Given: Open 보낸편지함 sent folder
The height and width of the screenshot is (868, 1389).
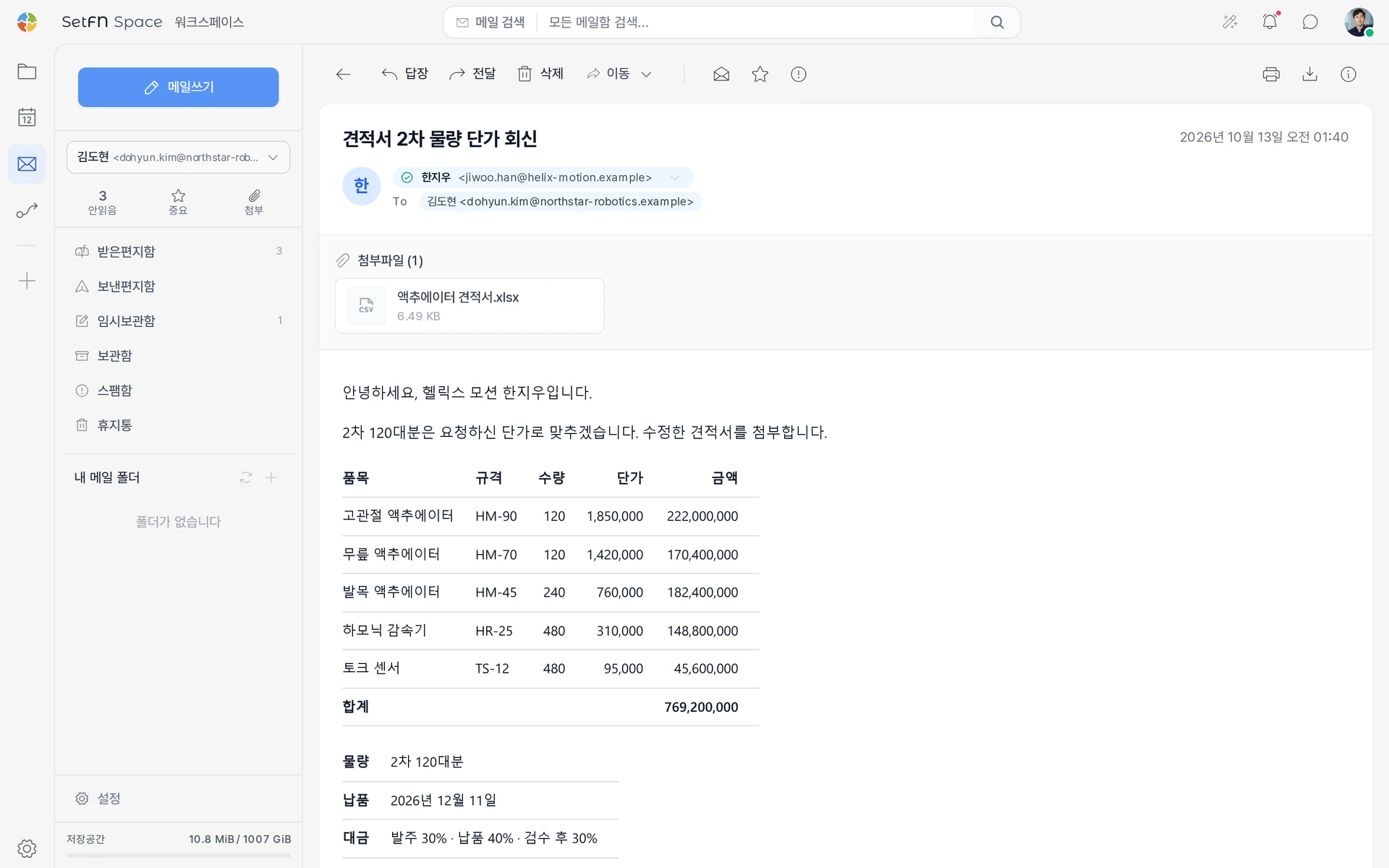Looking at the screenshot, I should pos(178,286).
